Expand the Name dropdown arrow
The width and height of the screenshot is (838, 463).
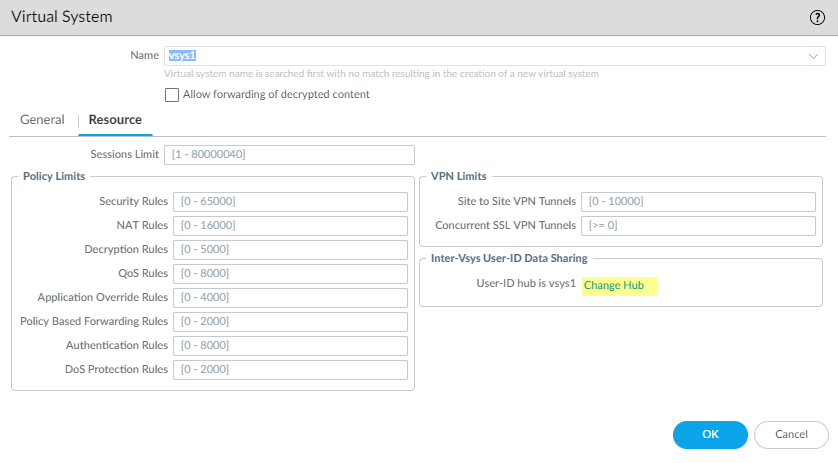pos(814,56)
